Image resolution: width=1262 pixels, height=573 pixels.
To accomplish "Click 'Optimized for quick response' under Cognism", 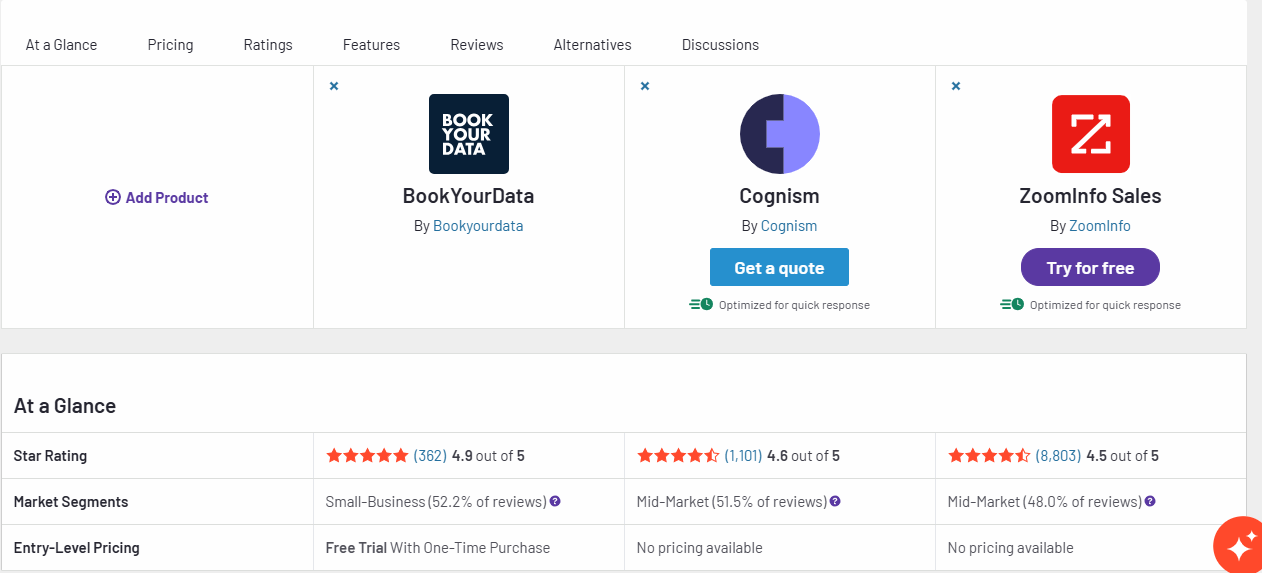I will [794, 305].
